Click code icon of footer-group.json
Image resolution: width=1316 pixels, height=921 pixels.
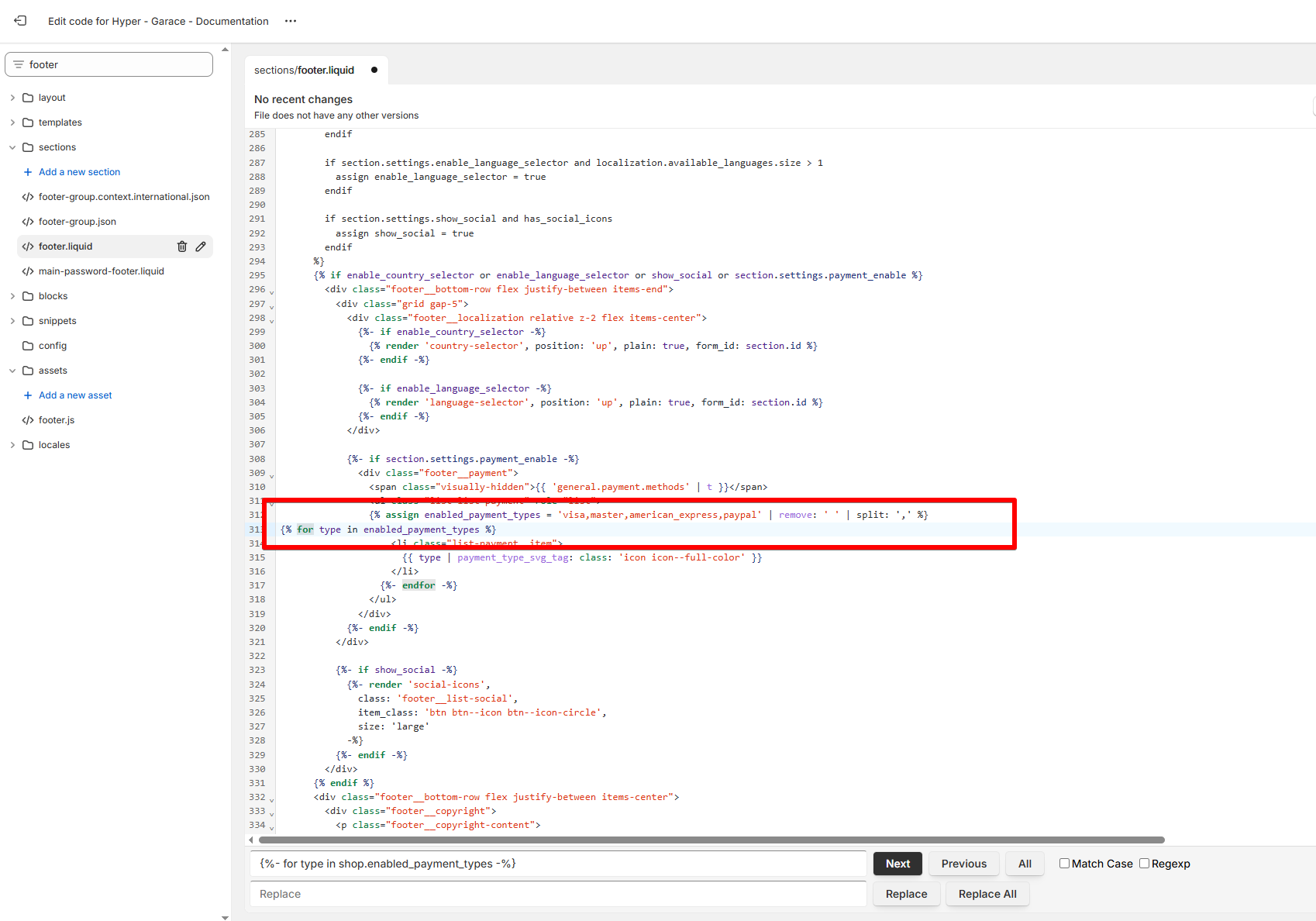click(x=28, y=222)
